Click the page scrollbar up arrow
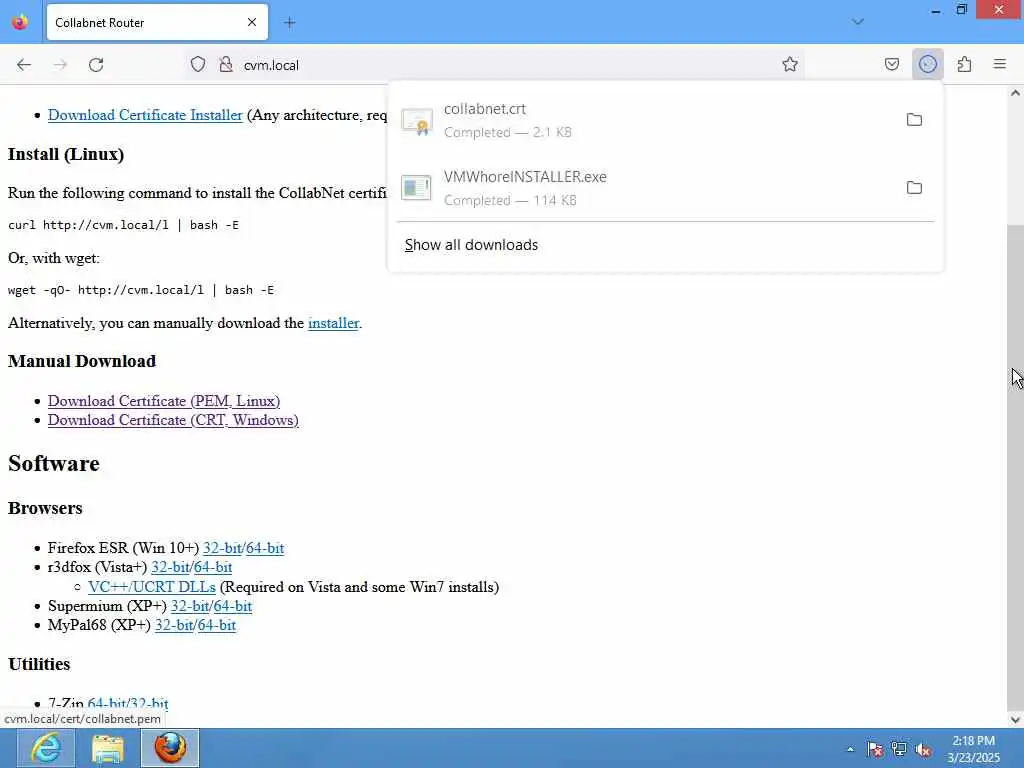 [x=1015, y=93]
